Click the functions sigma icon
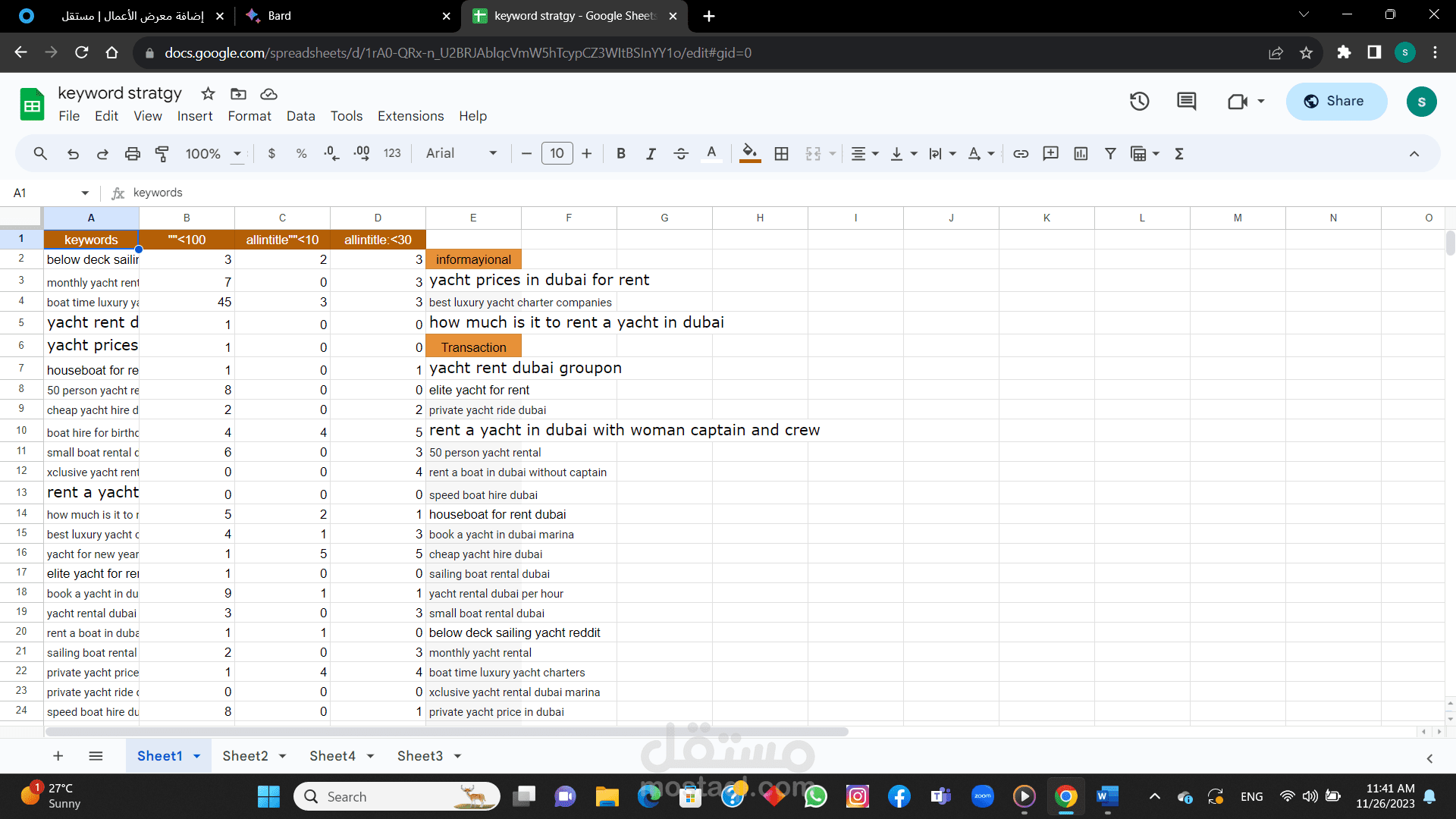The width and height of the screenshot is (1456, 819). 1179,154
